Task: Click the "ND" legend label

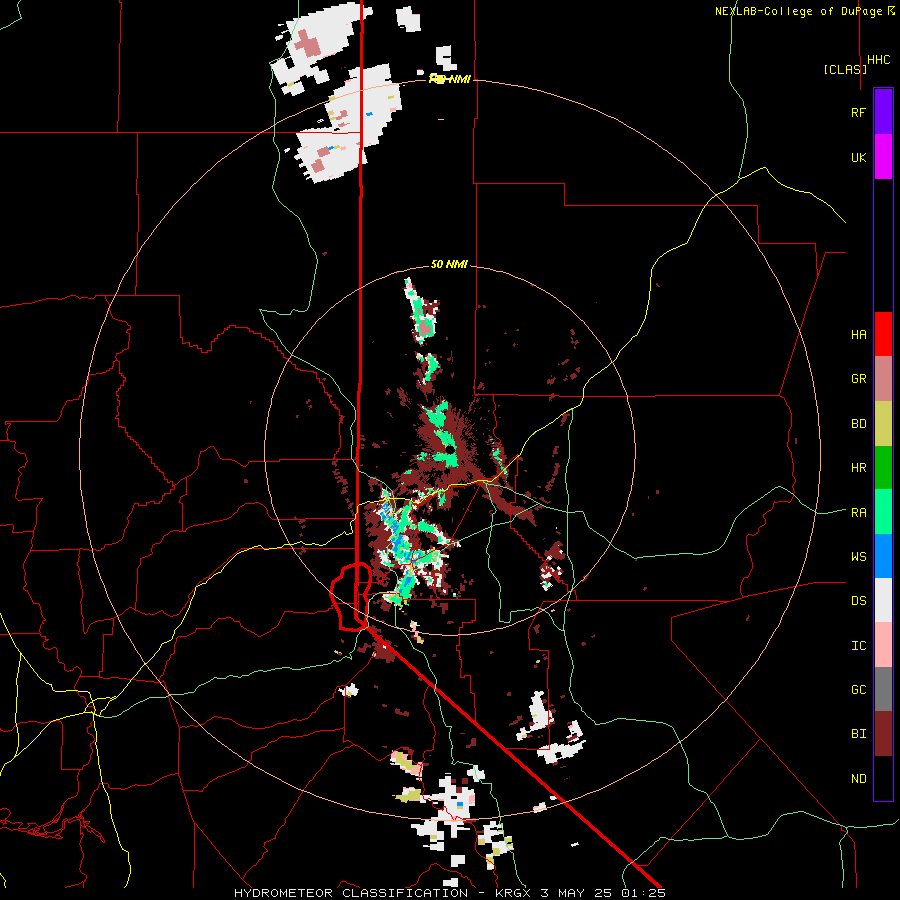Action: (858, 779)
